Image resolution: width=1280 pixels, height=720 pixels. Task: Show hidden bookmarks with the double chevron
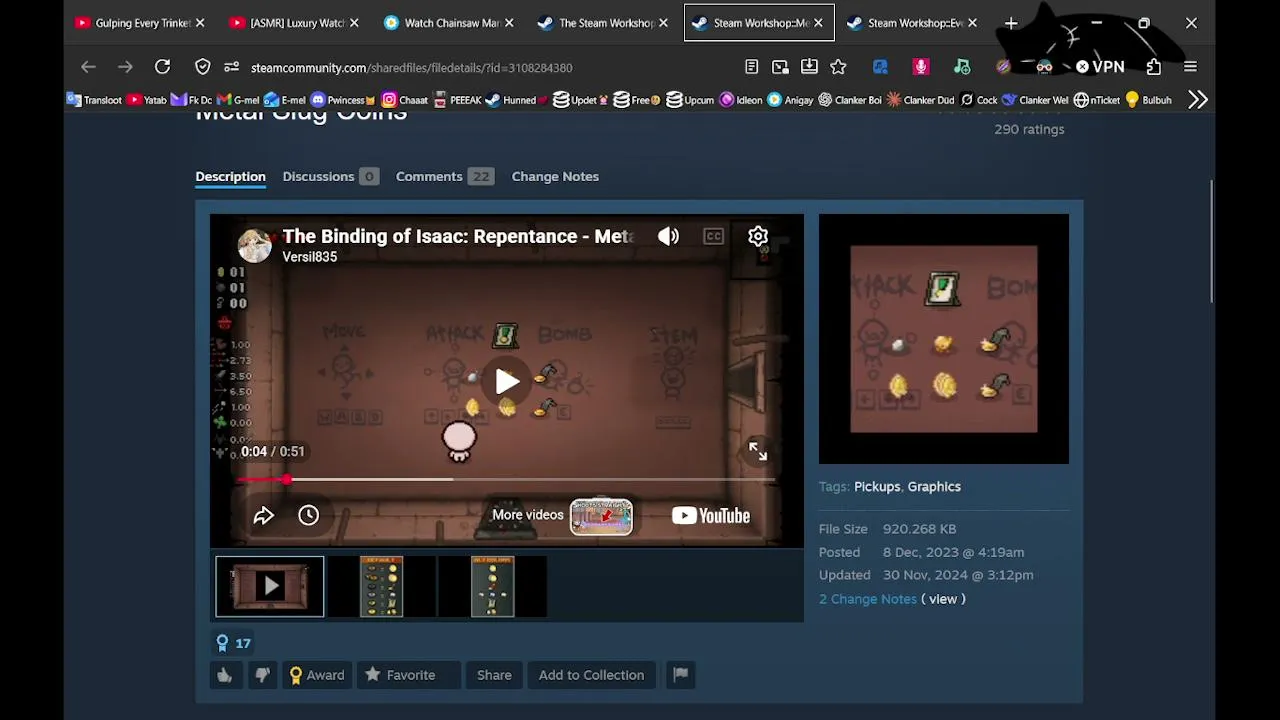(x=1198, y=100)
